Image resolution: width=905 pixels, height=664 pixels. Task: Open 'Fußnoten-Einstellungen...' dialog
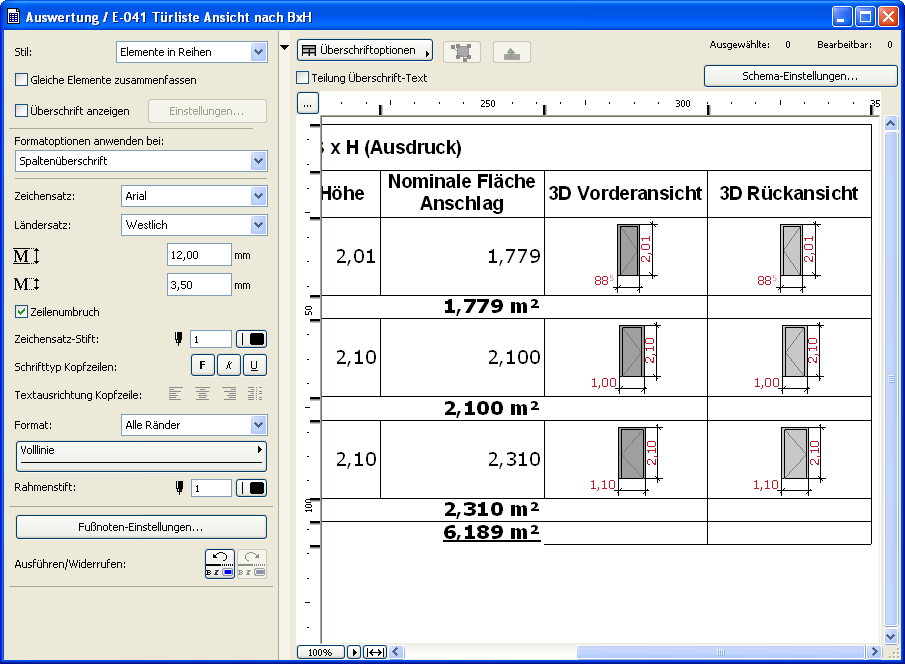(141, 526)
